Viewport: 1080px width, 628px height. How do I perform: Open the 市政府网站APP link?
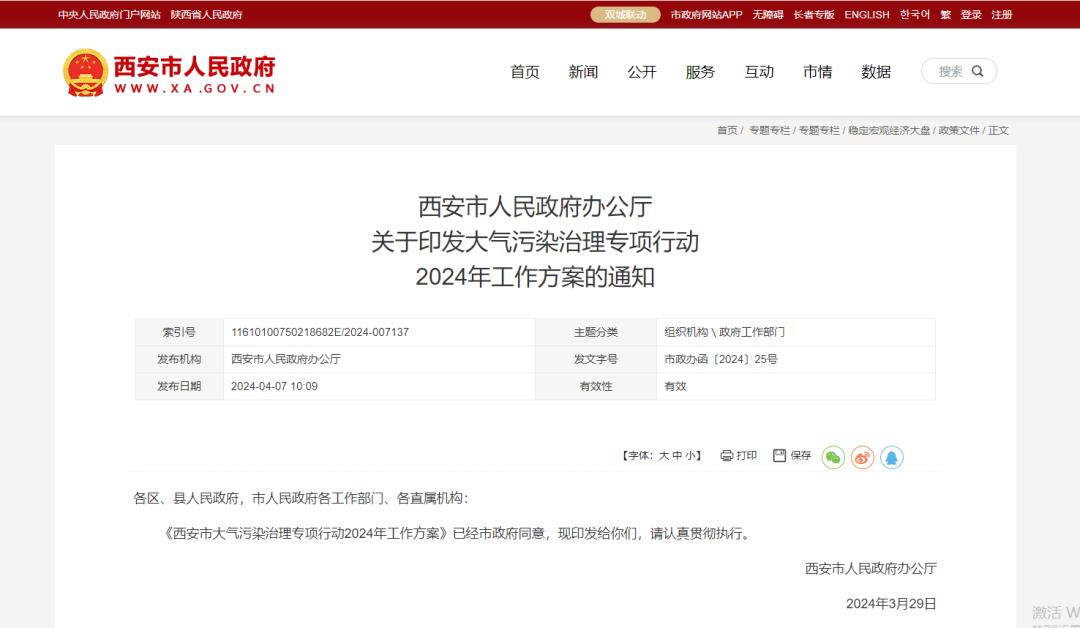coord(707,14)
